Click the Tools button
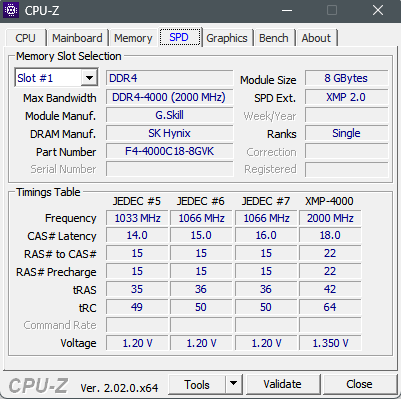401x399 pixels. [197, 384]
